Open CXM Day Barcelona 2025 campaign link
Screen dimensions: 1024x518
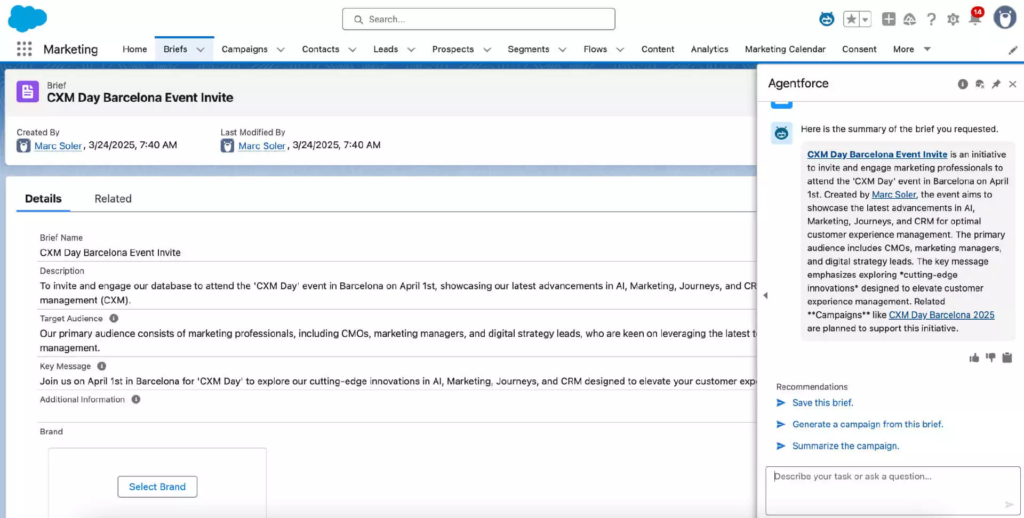pos(942,315)
